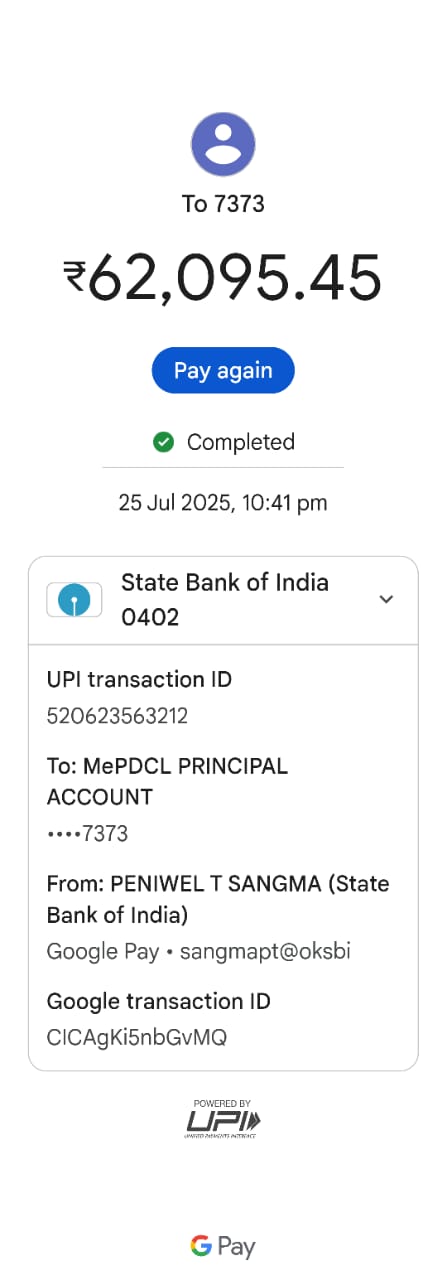This screenshot has height=1280, width=447.
Task: Select the 25 Jul 2025 timestamp
Action: click(x=223, y=503)
